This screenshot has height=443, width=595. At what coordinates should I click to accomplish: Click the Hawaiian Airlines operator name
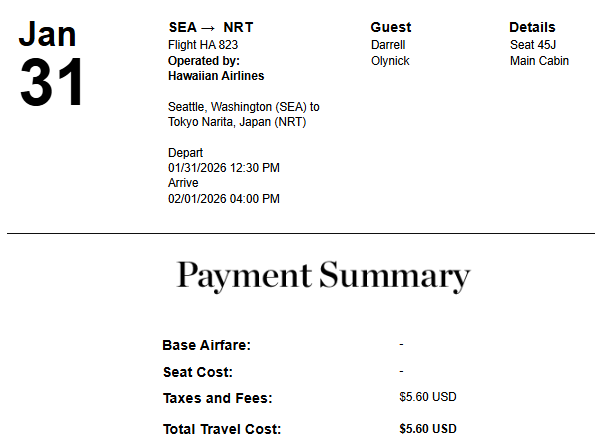pos(216,76)
